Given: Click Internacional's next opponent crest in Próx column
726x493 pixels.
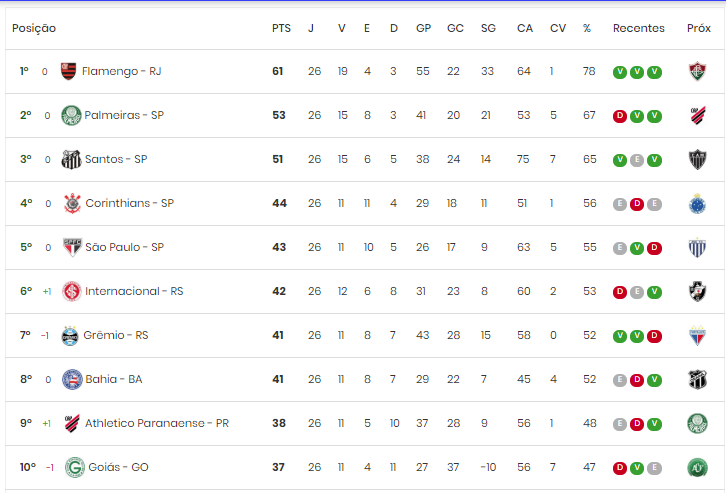Looking at the screenshot, I should 697,291.
